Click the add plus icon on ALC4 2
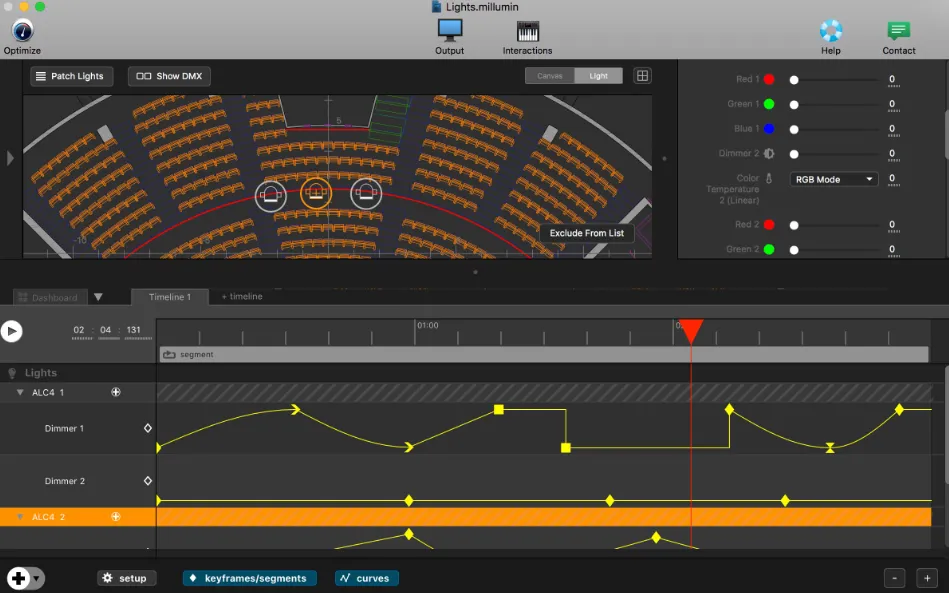949x593 pixels. tap(116, 517)
